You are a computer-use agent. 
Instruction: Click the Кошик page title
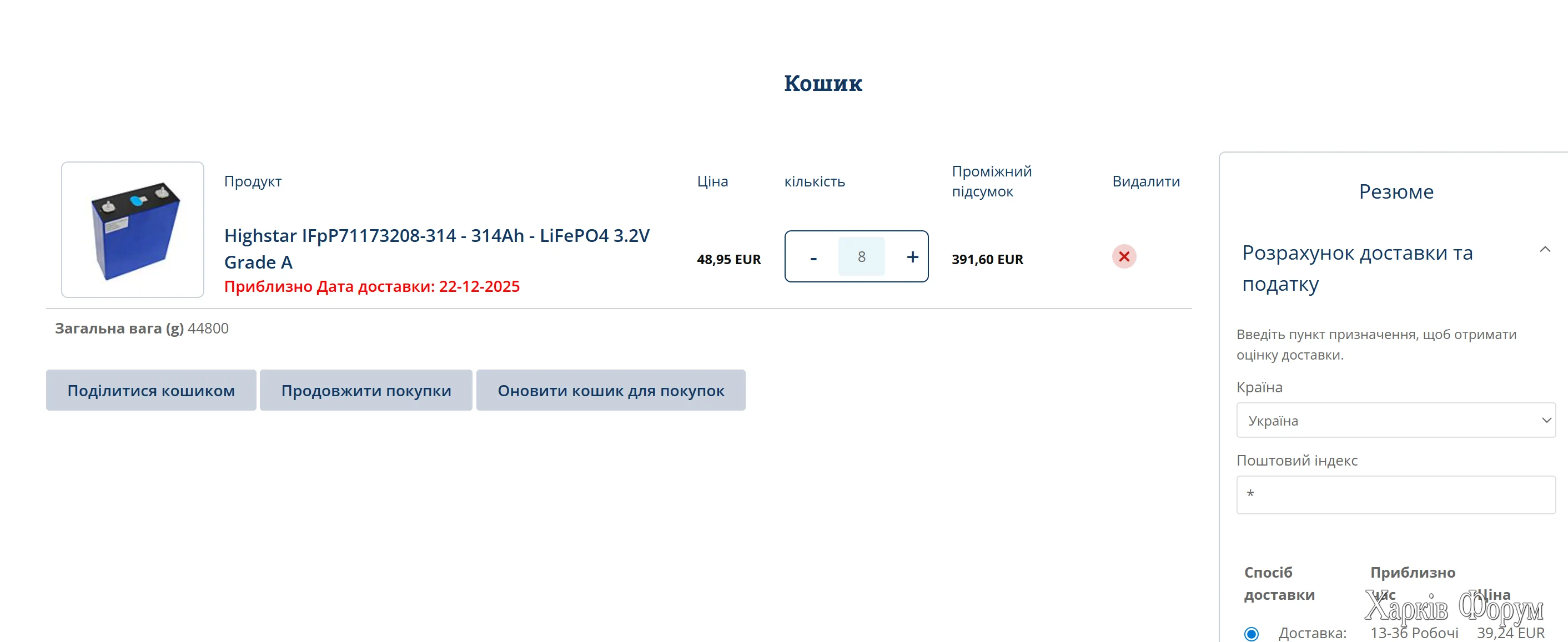823,83
